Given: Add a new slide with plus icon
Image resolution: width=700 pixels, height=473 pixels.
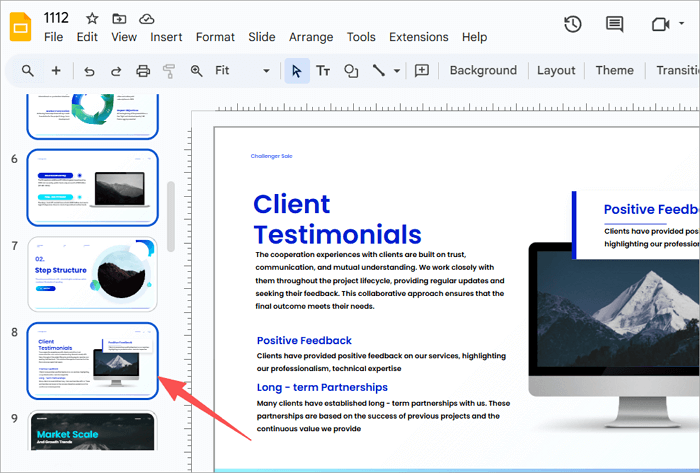Looking at the screenshot, I should pyautogui.click(x=56, y=71).
